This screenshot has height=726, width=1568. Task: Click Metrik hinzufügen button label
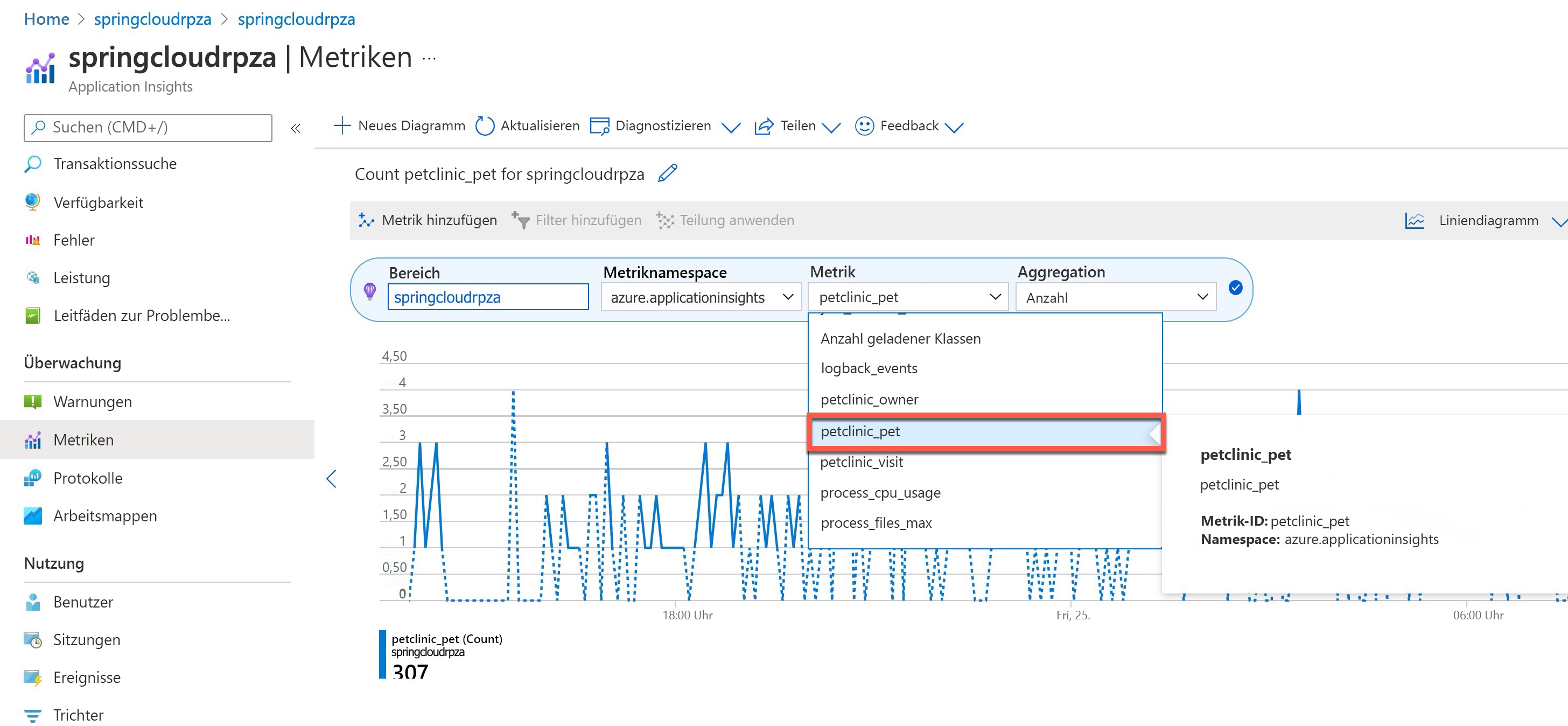point(439,220)
